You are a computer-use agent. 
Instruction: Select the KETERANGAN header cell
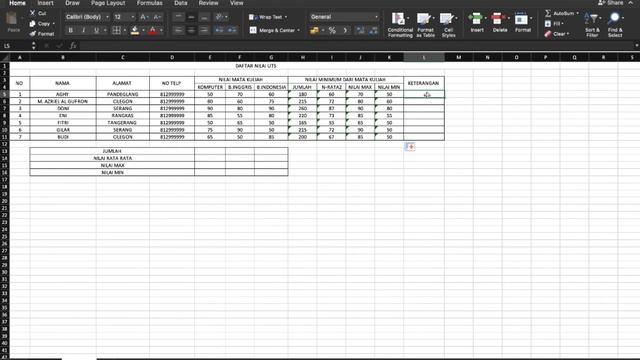click(x=424, y=83)
